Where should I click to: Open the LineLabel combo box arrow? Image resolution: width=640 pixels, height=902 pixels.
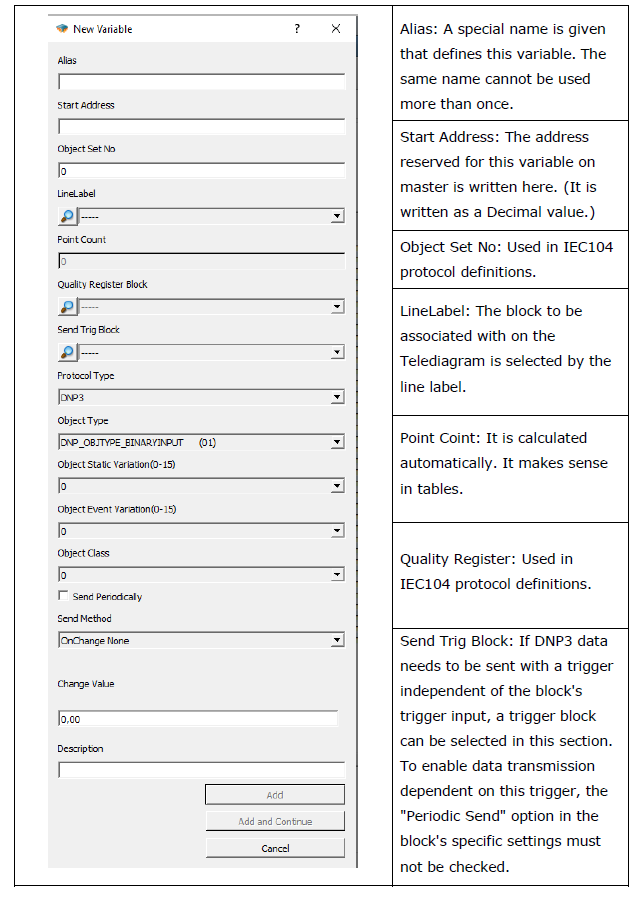pyautogui.click(x=338, y=216)
